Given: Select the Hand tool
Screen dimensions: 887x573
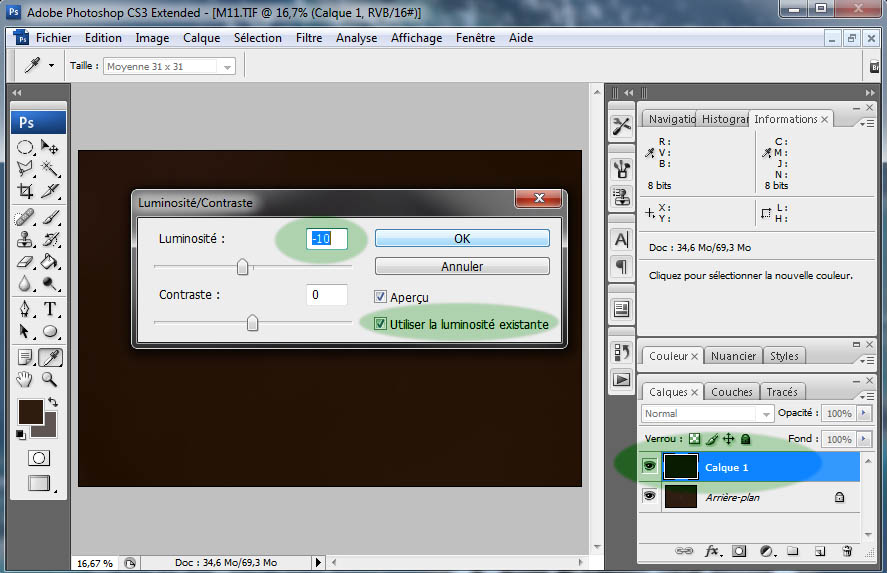Looking at the screenshot, I should point(25,379).
